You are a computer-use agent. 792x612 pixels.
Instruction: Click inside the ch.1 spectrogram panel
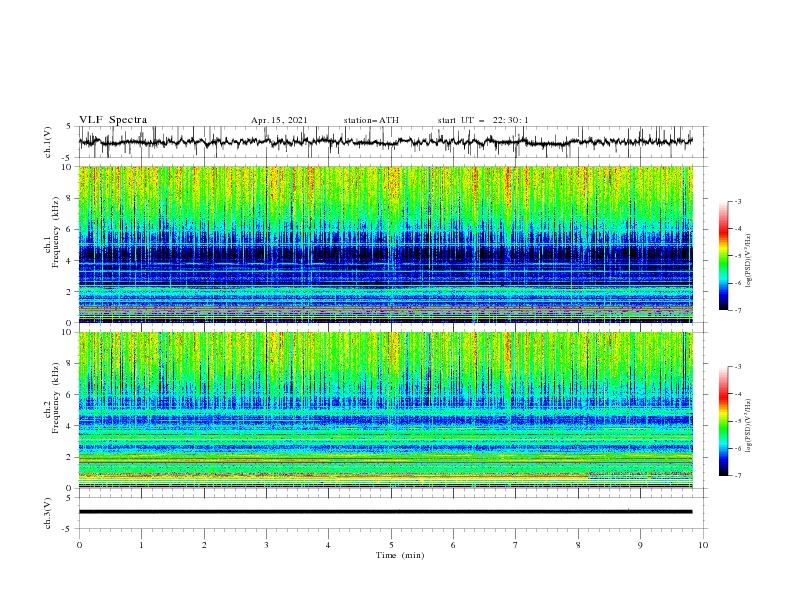[386, 244]
